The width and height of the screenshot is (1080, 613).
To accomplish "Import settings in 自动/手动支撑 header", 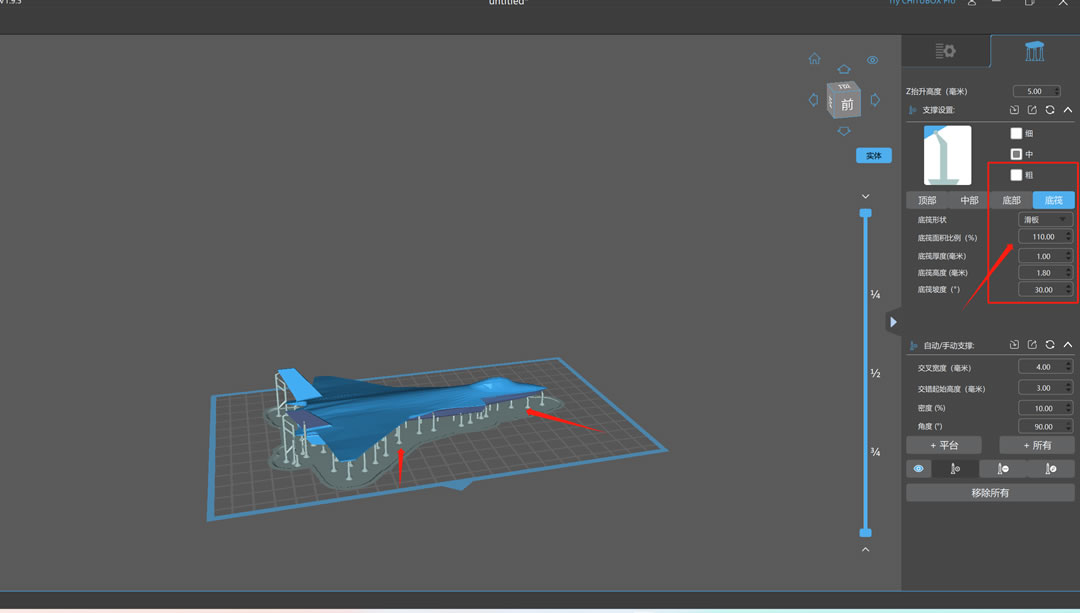I will (1014, 344).
